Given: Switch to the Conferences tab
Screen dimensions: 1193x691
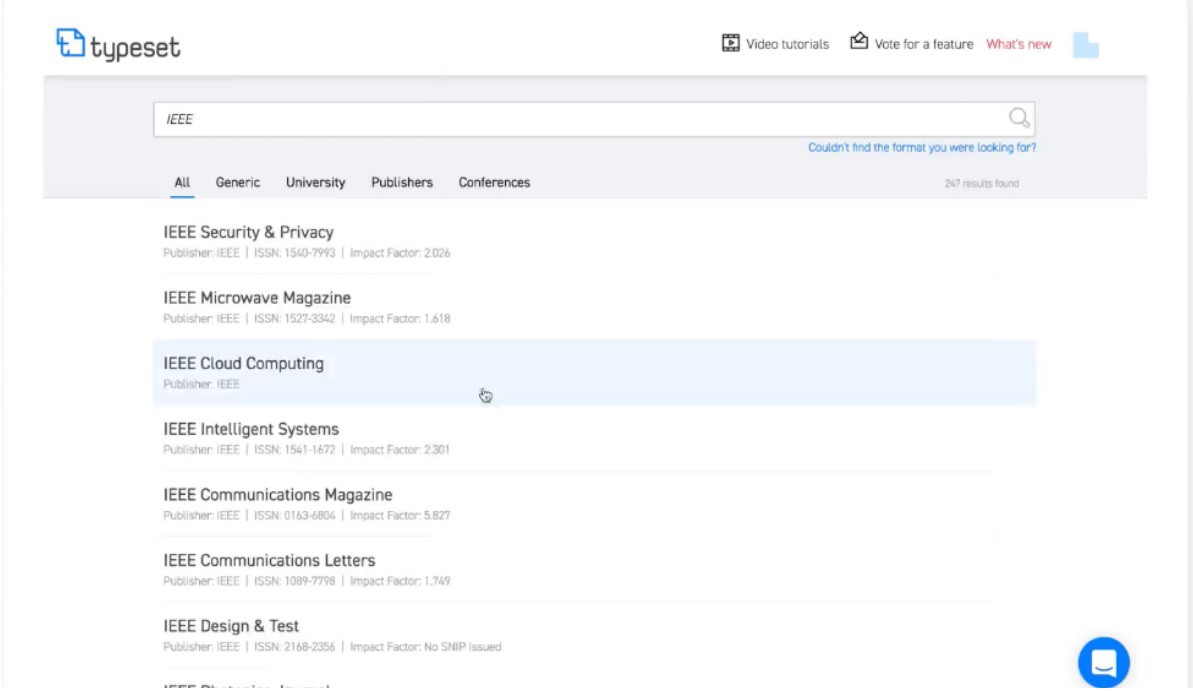Looking at the screenshot, I should (494, 183).
